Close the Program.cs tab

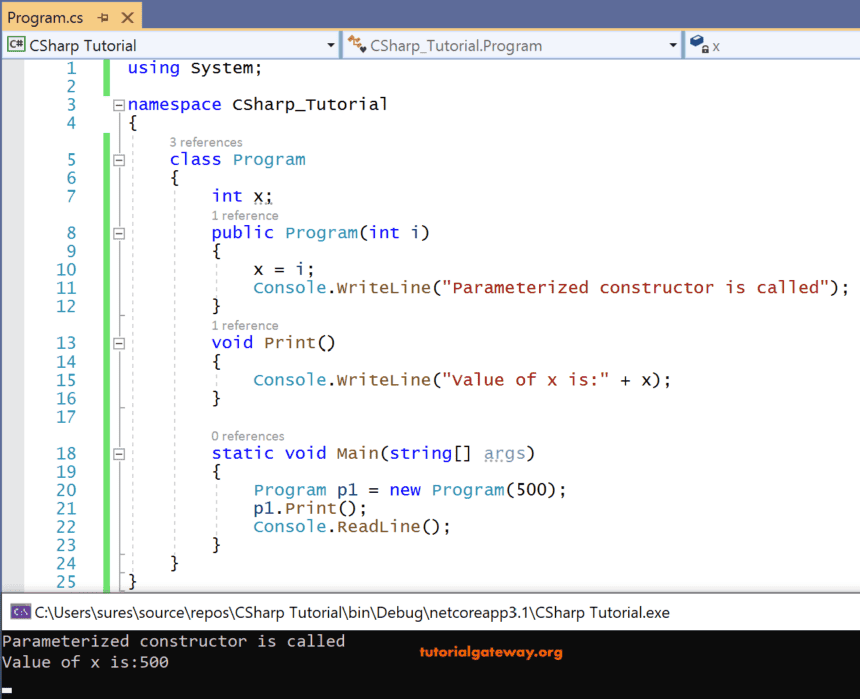(126, 17)
